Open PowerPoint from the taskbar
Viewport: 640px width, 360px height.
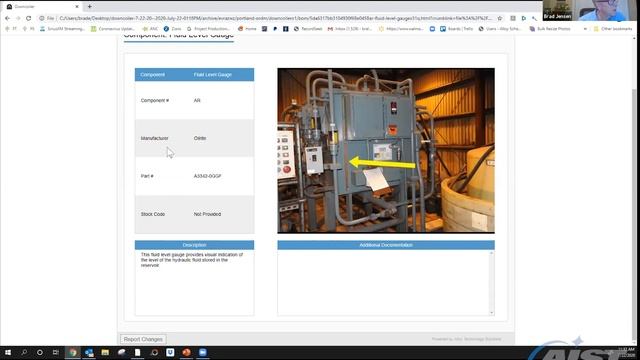(x=187, y=352)
